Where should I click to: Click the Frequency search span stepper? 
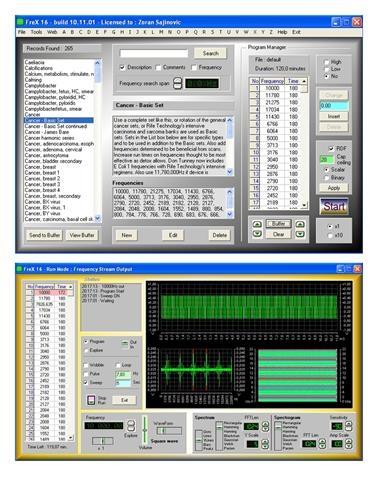(178, 83)
